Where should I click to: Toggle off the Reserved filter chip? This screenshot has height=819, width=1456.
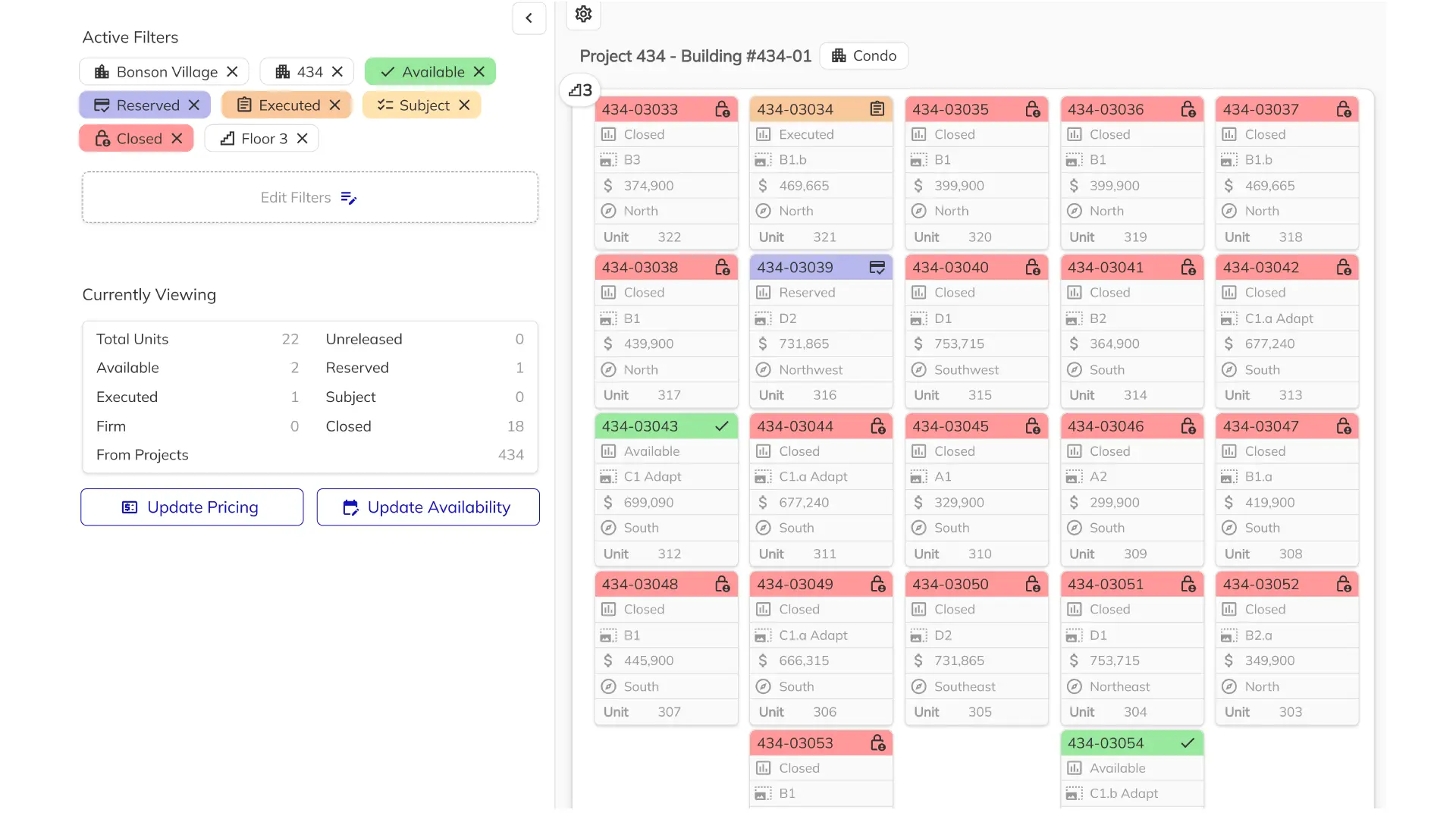click(194, 105)
